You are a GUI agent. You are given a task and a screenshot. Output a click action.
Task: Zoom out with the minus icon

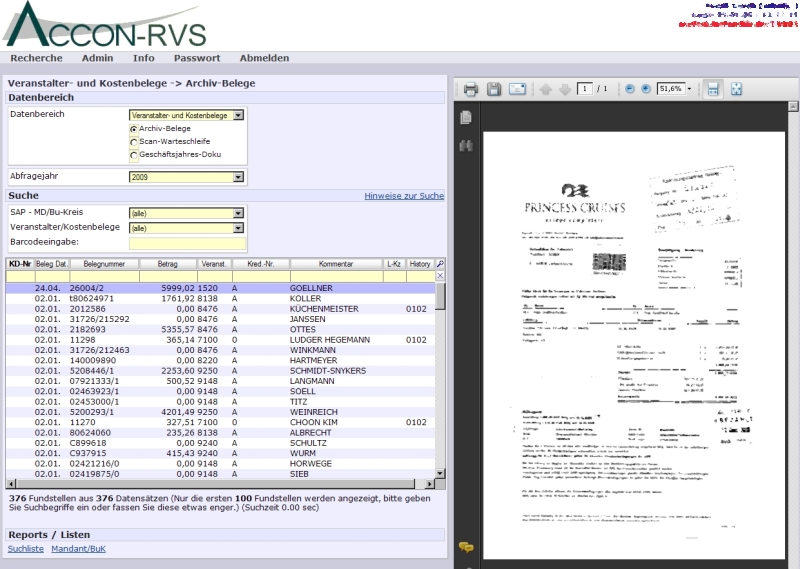click(630, 89)
